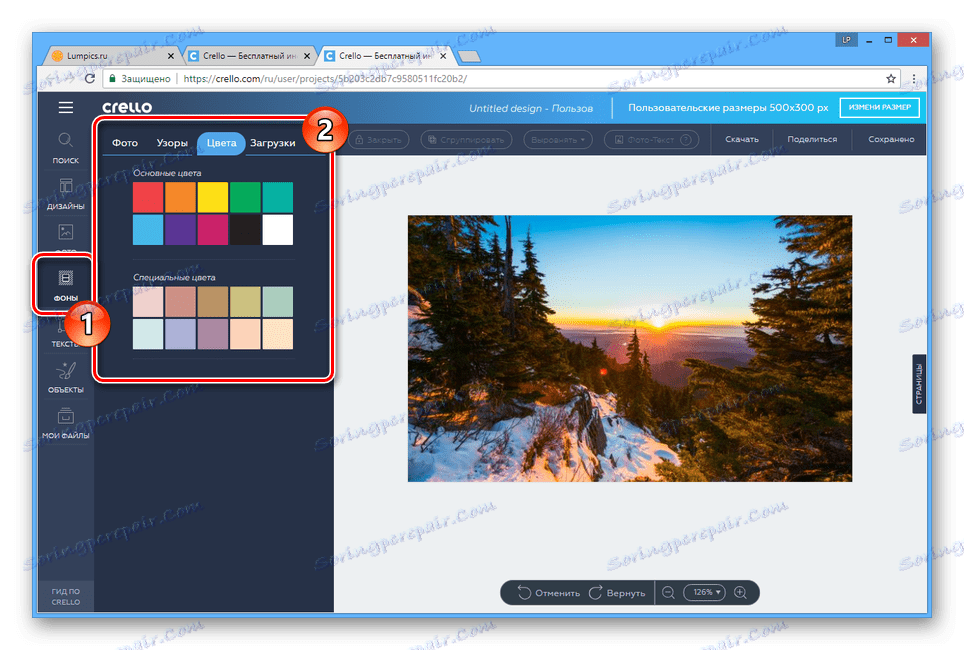Switch to the first Crello browser tab
The width and height of the screenshot is (964, 650).
[x=249, y=55]
